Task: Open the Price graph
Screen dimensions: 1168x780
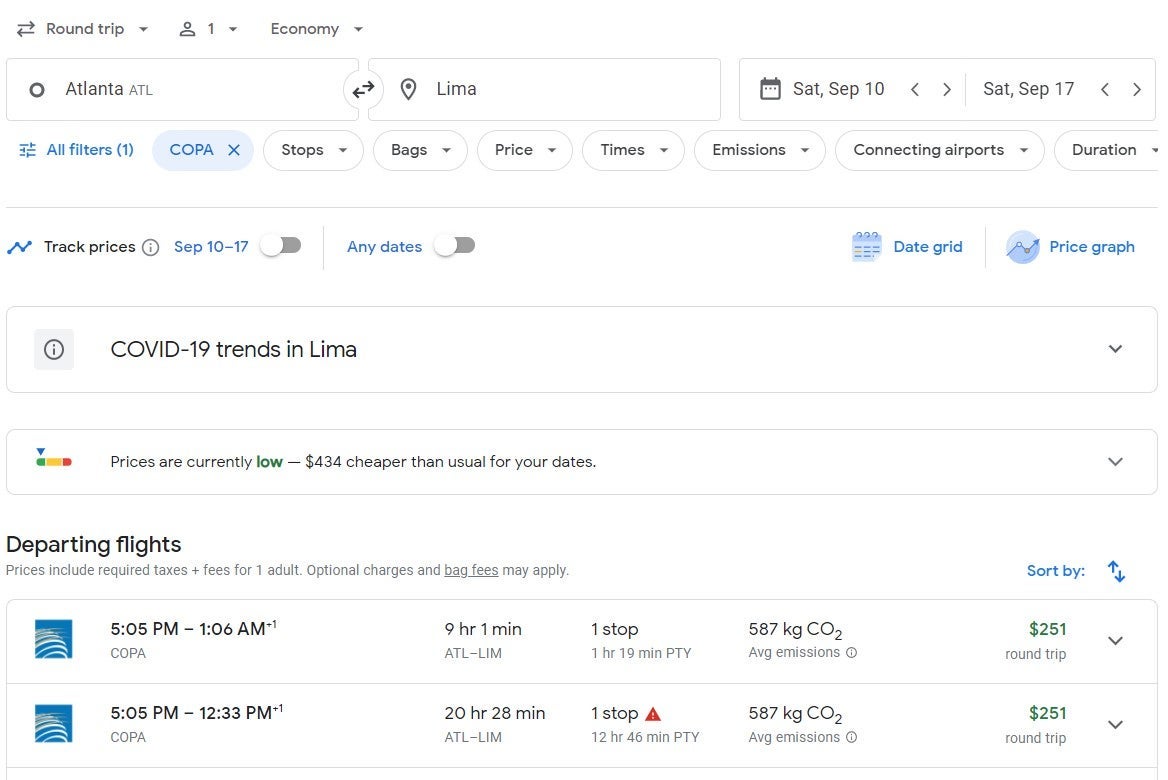Action: point(1071,247)
